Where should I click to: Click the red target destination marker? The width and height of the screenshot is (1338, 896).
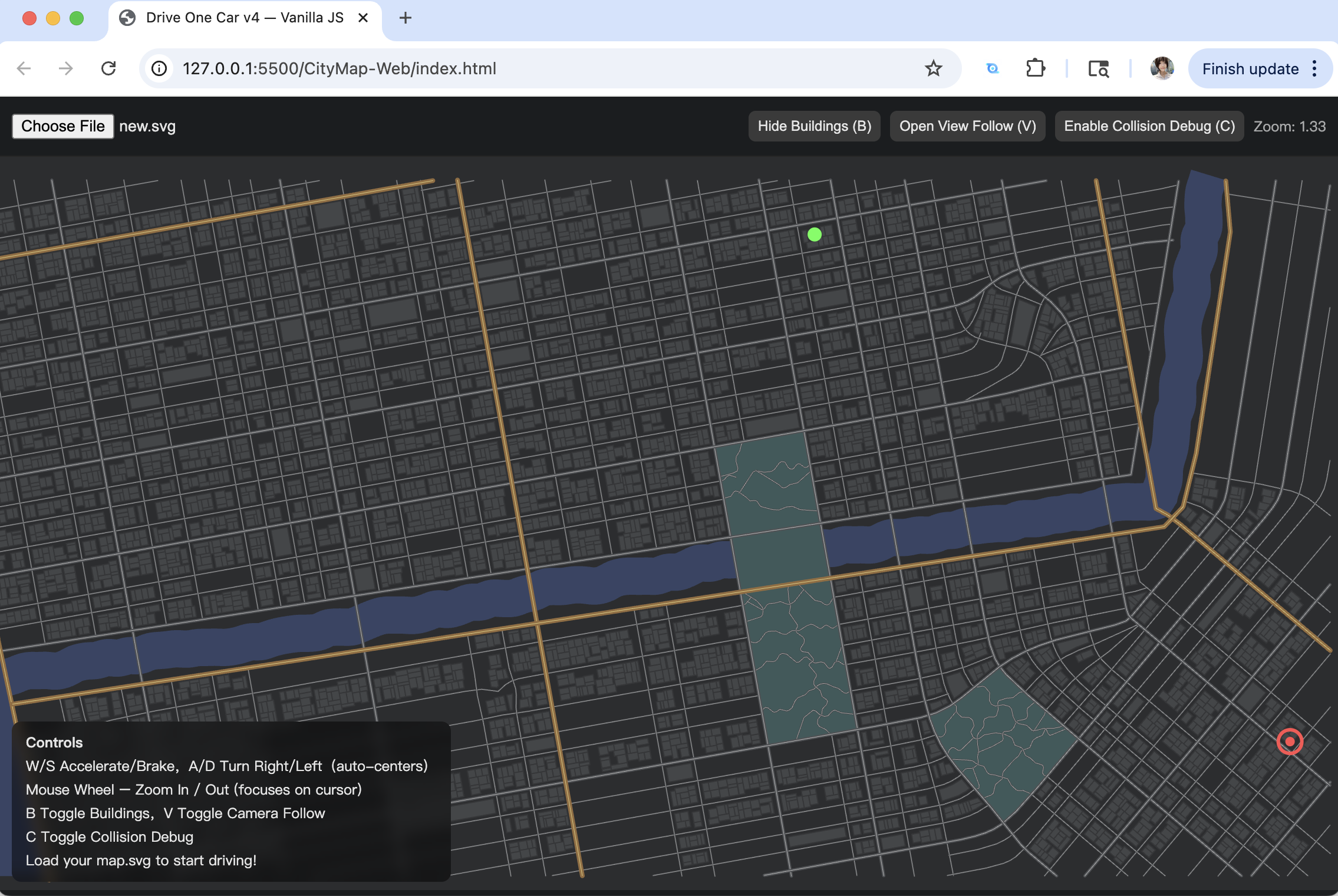1289,741
